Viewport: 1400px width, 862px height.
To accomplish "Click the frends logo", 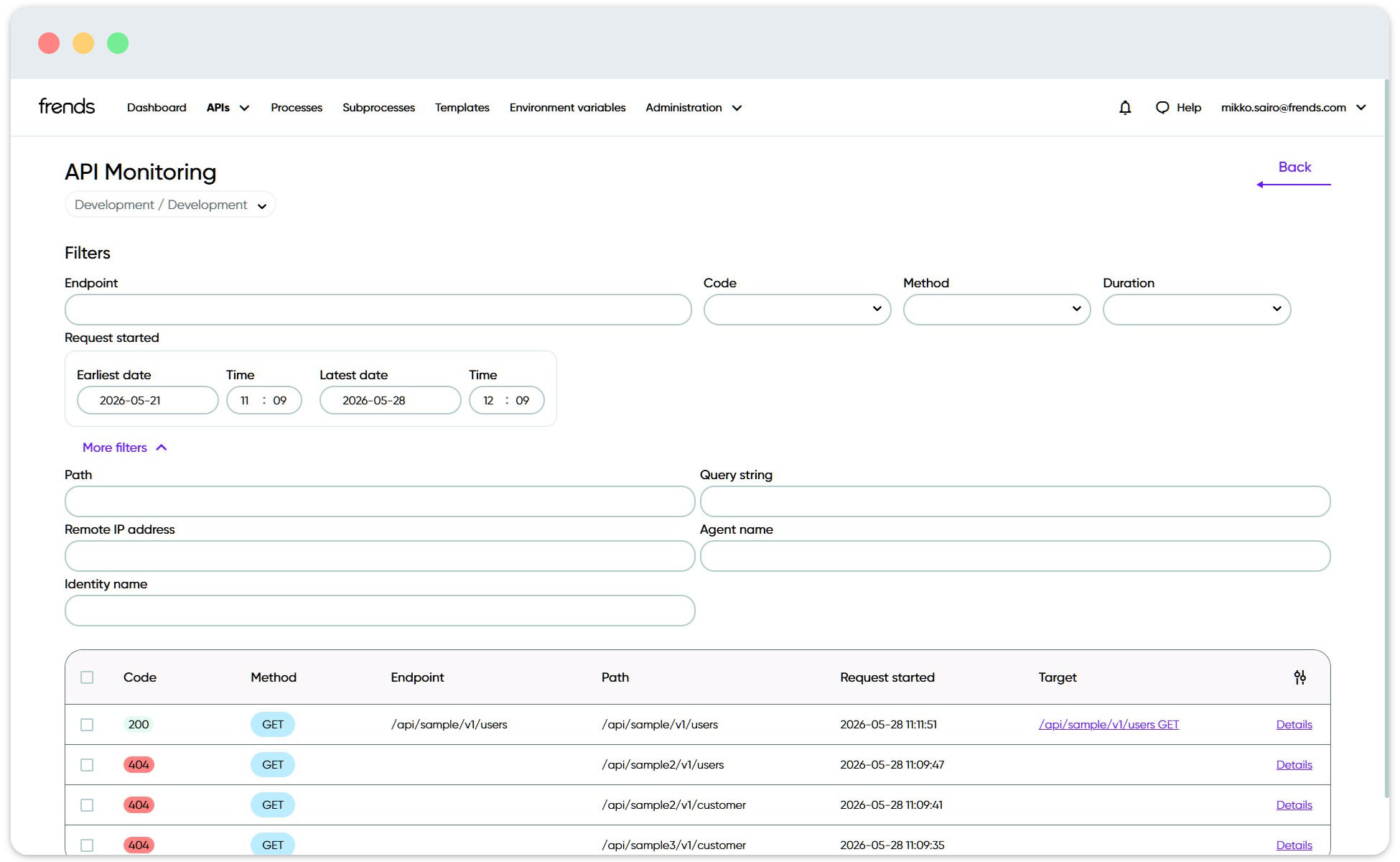I will [x=67, y=106].
